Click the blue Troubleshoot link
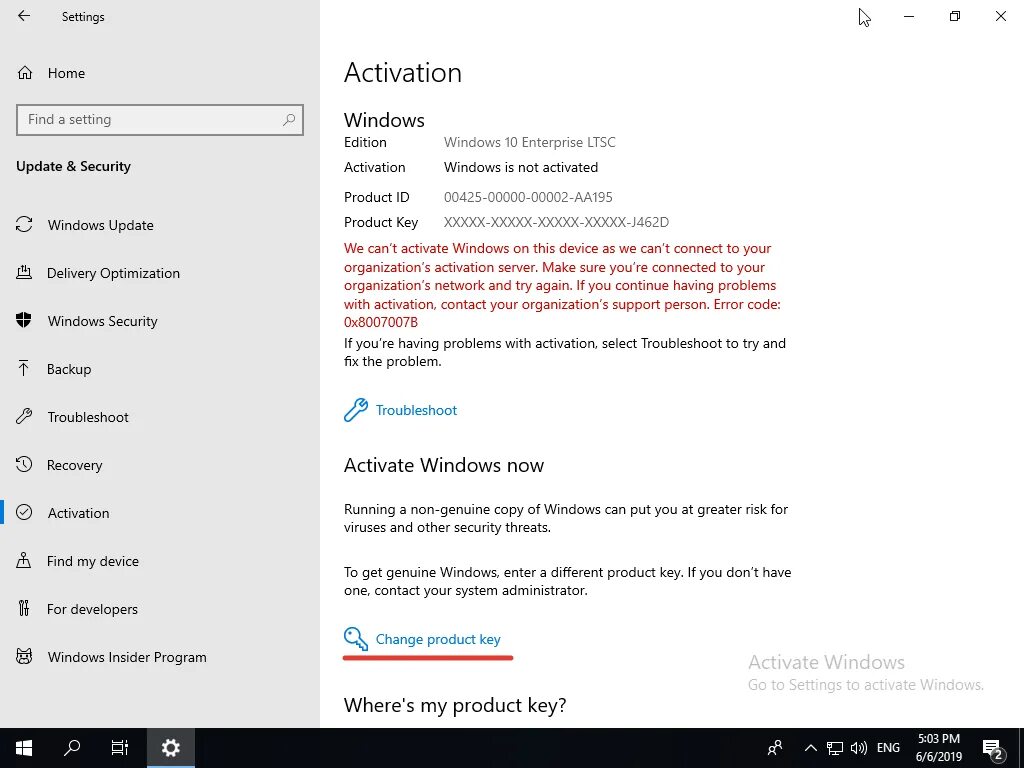The height and width of the screenshot is (768, 1024). click(x=416, y=410)
